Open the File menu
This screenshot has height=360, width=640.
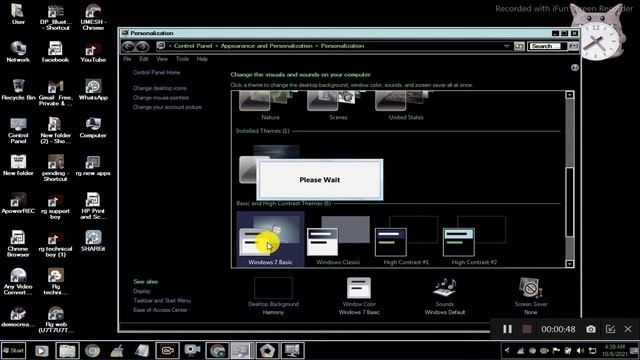(x=127, y=59)
